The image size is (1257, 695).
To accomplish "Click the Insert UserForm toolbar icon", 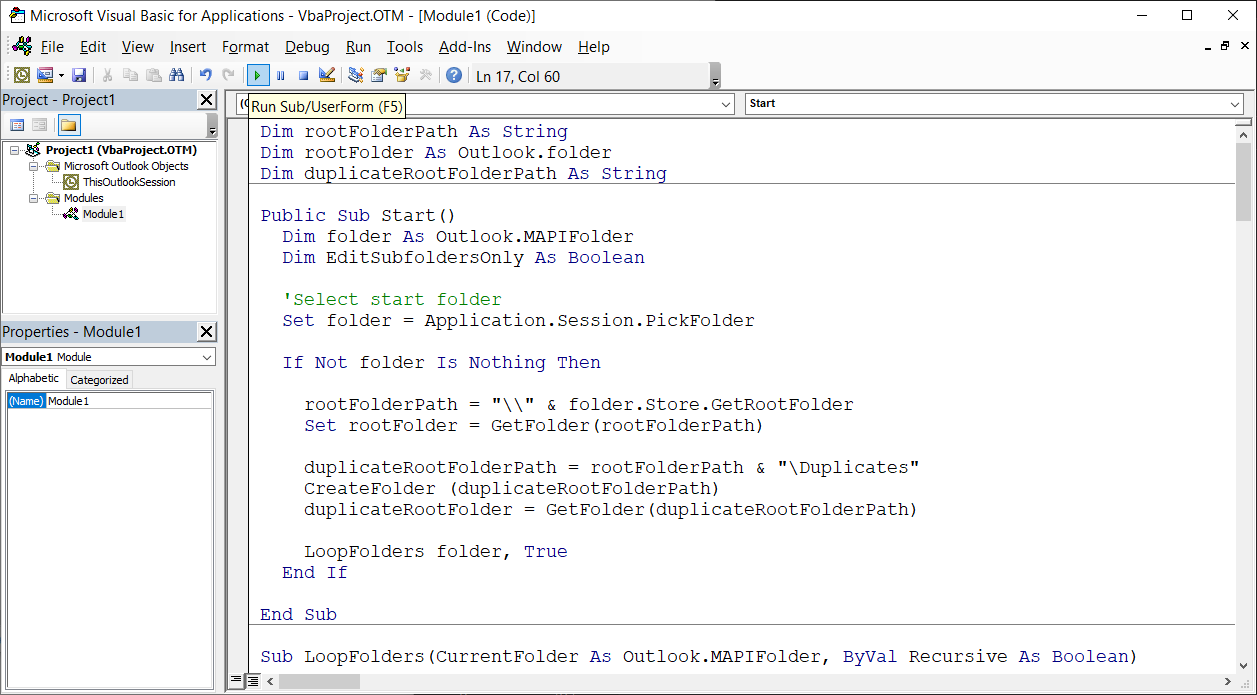I will pos(45,75).
